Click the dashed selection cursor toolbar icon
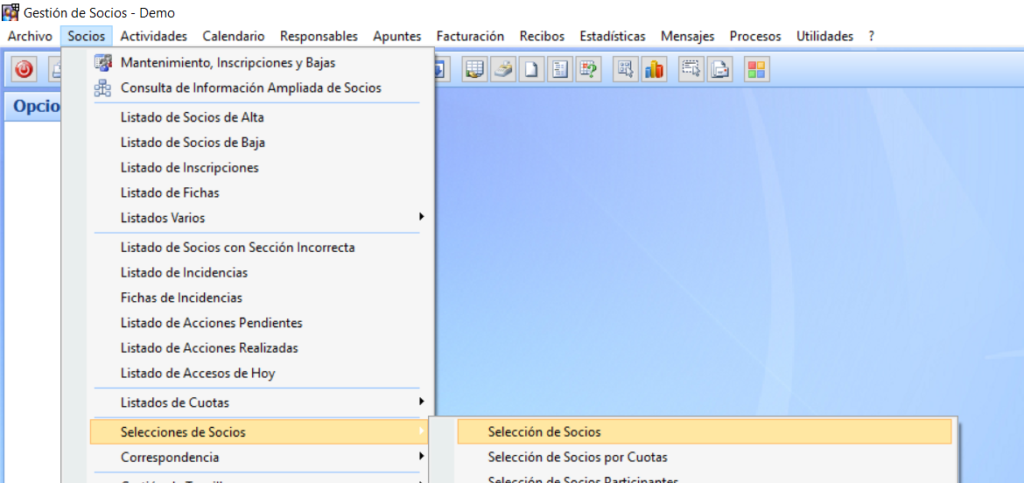The width and height of the screenshot is (1024, 483). [x=690, y=70]
